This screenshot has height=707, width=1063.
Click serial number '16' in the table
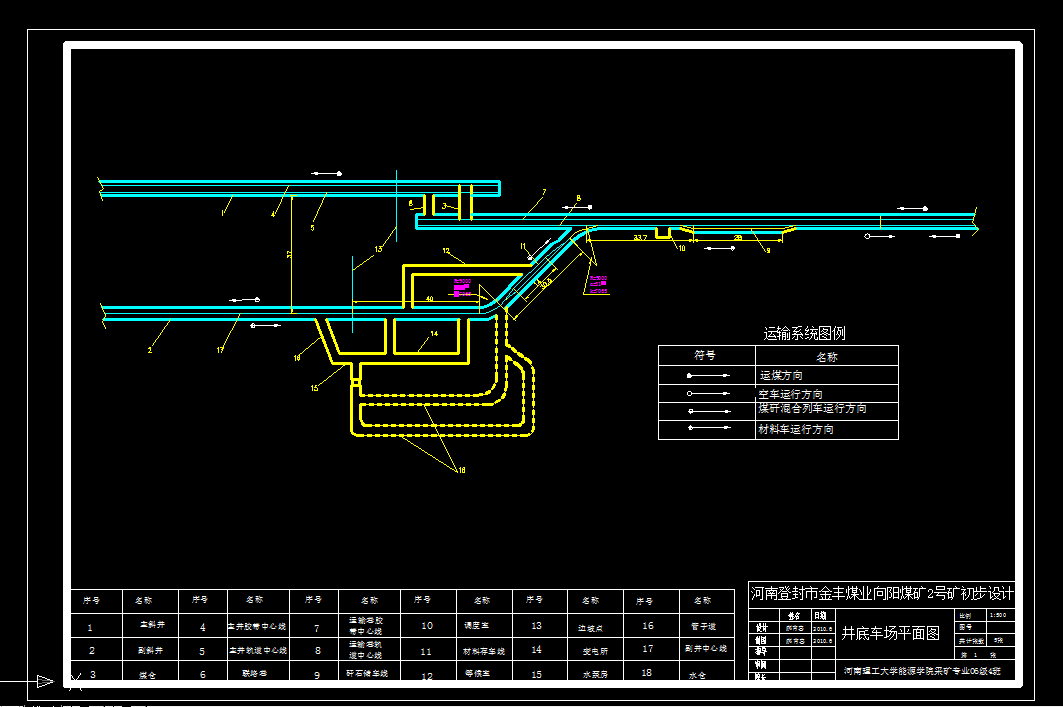648,626
